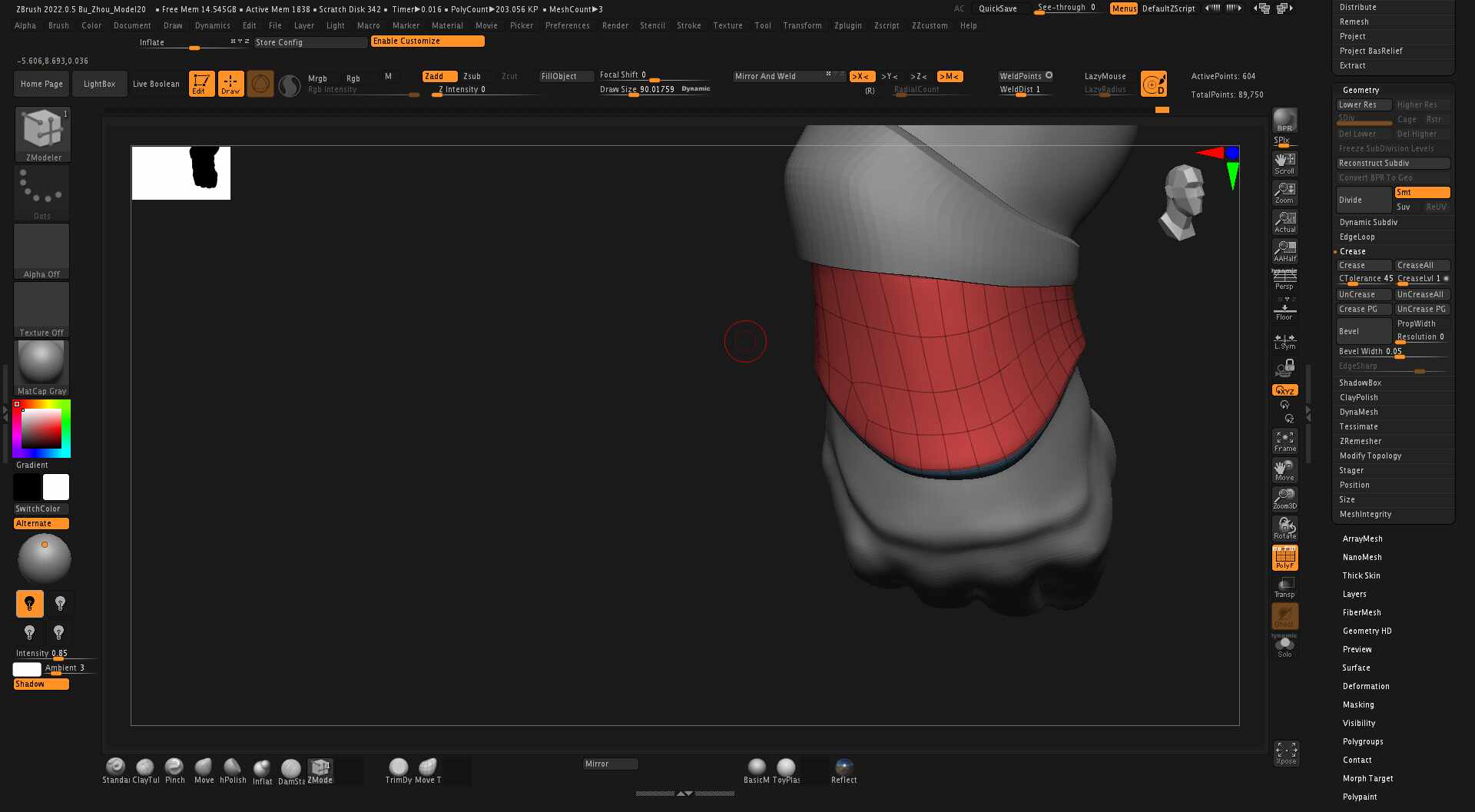This screenshot has height=812, width=1475.
Task: Select the DamStandard brush
Action: [x=291, y=771]
